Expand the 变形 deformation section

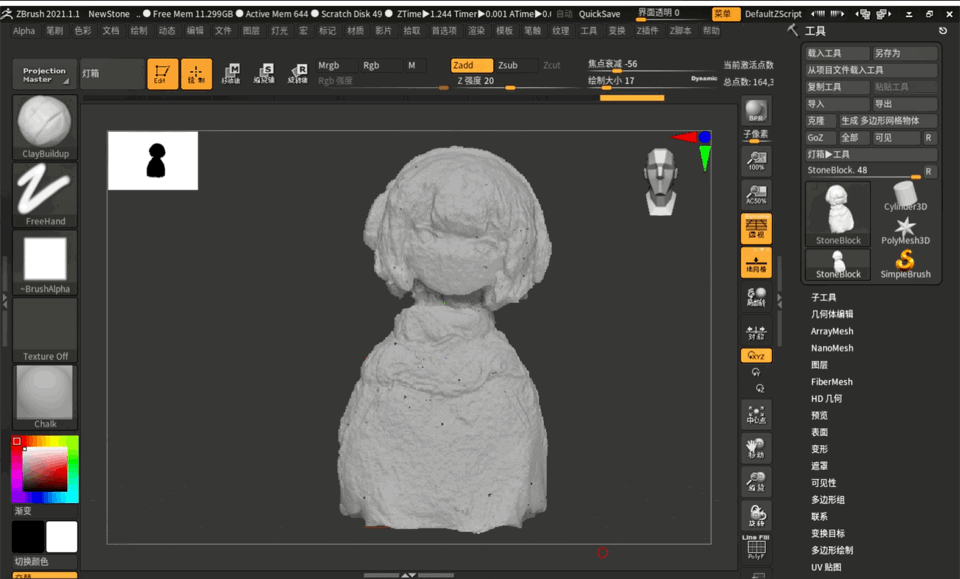coord(819,449)
